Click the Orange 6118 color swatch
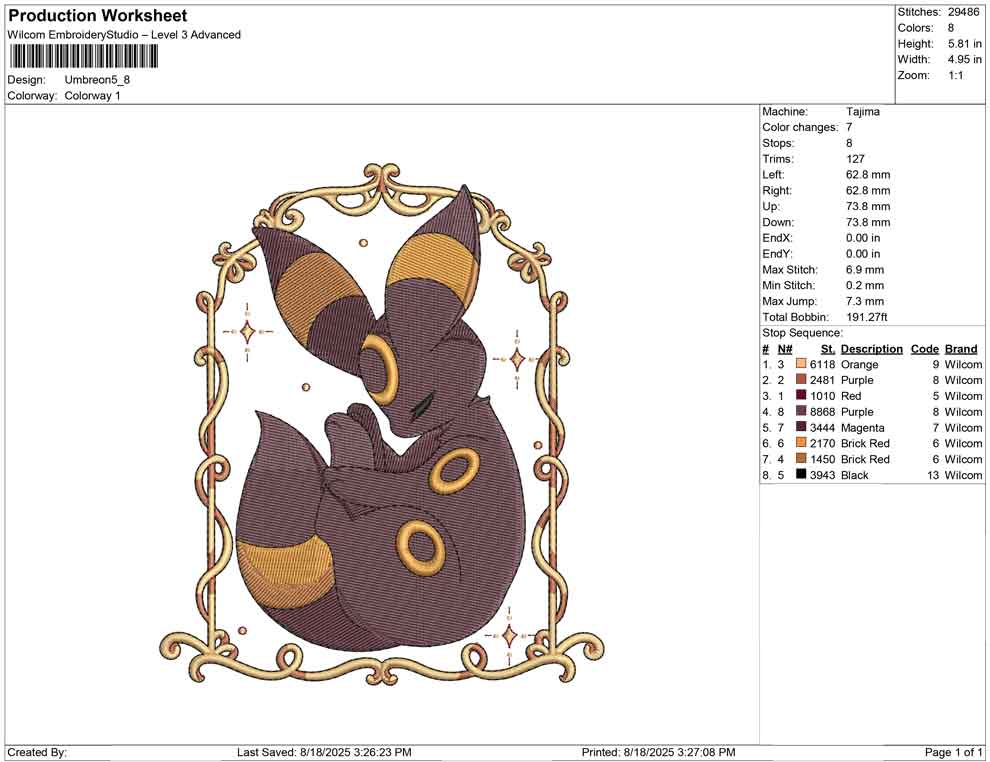 coord(801,364)
